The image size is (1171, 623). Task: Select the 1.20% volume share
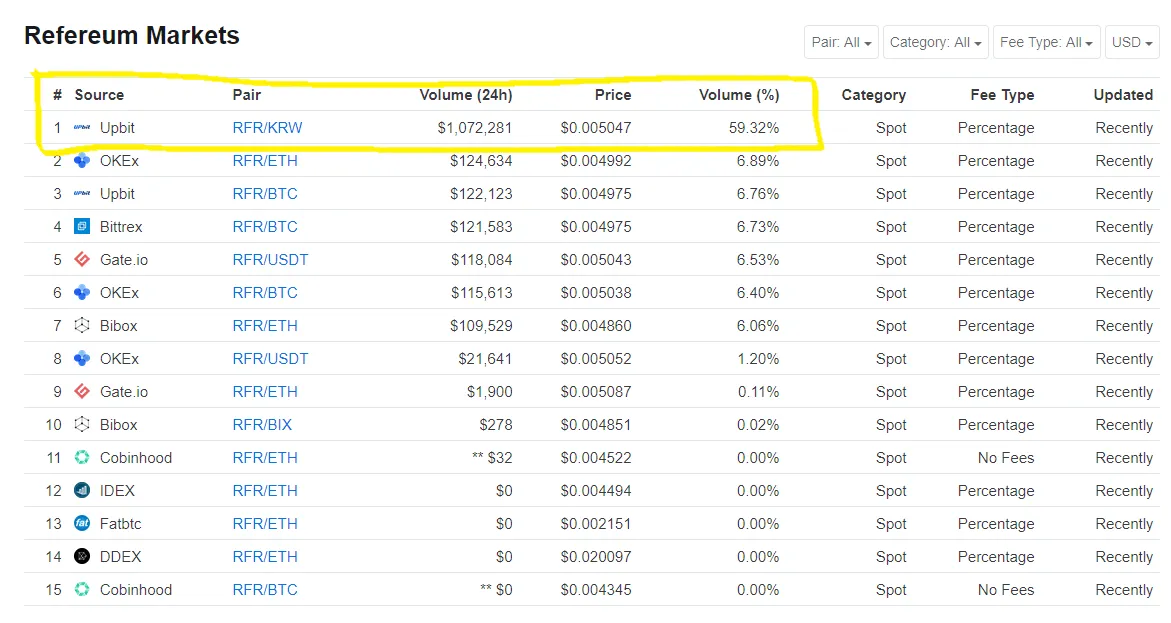click(758, 359)
